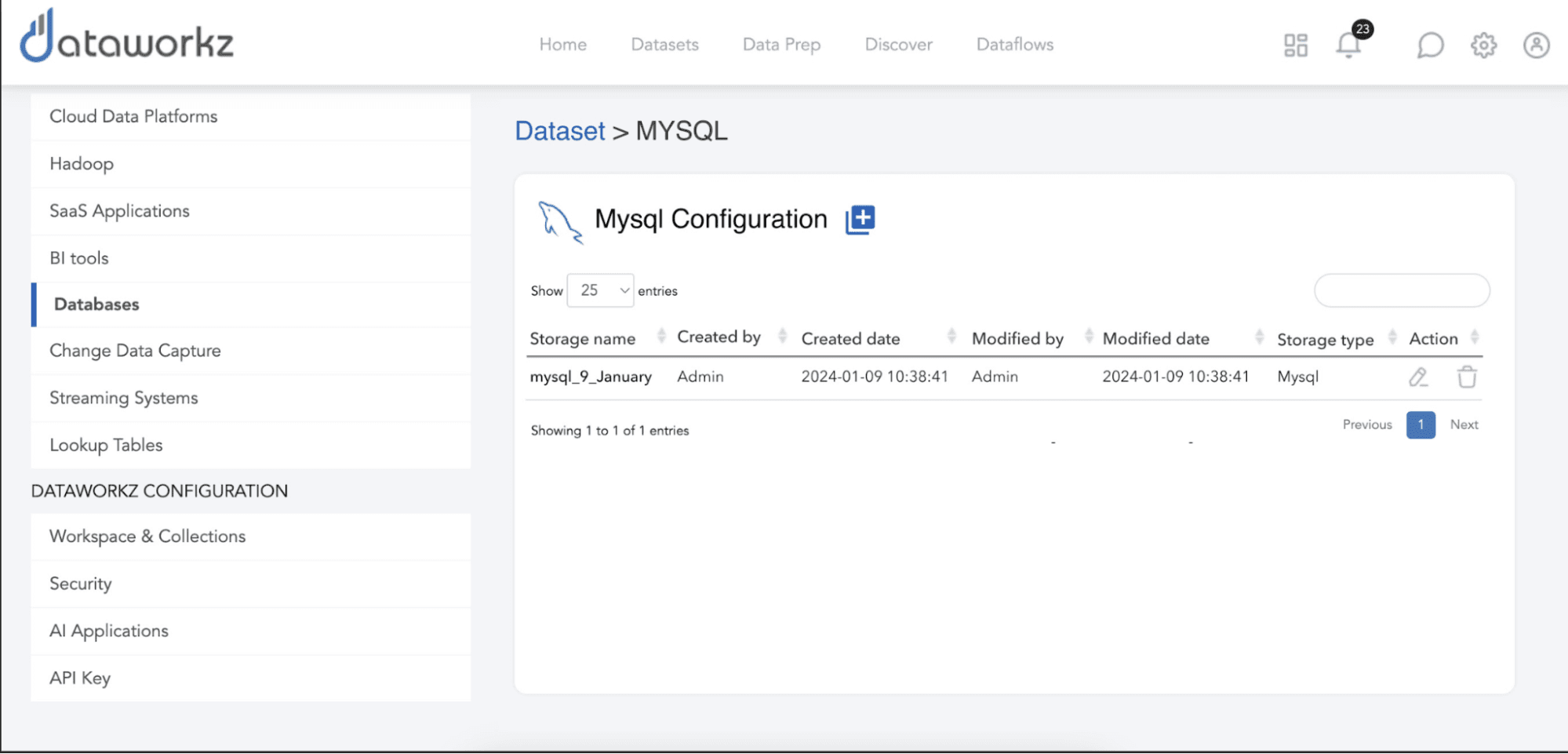Open the Datasets top menu

[664, 45]
